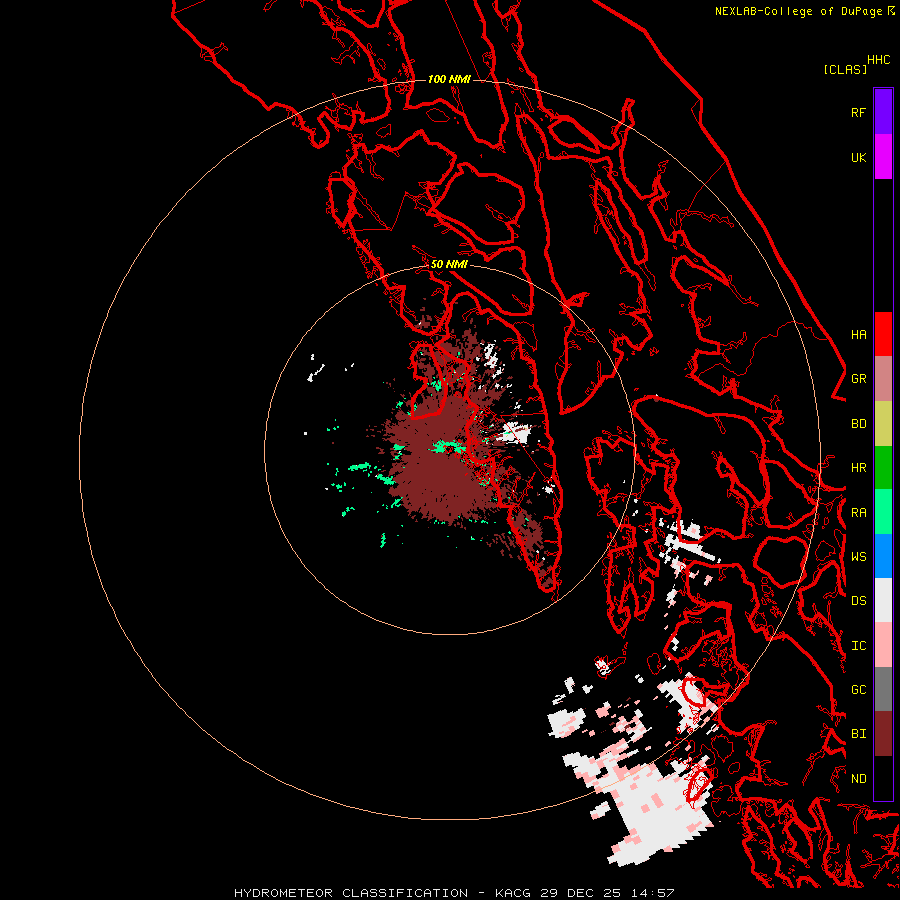Click the 14:57 timestamp
The width and height of the screenshot is (900, 900).
pos(651,893)
